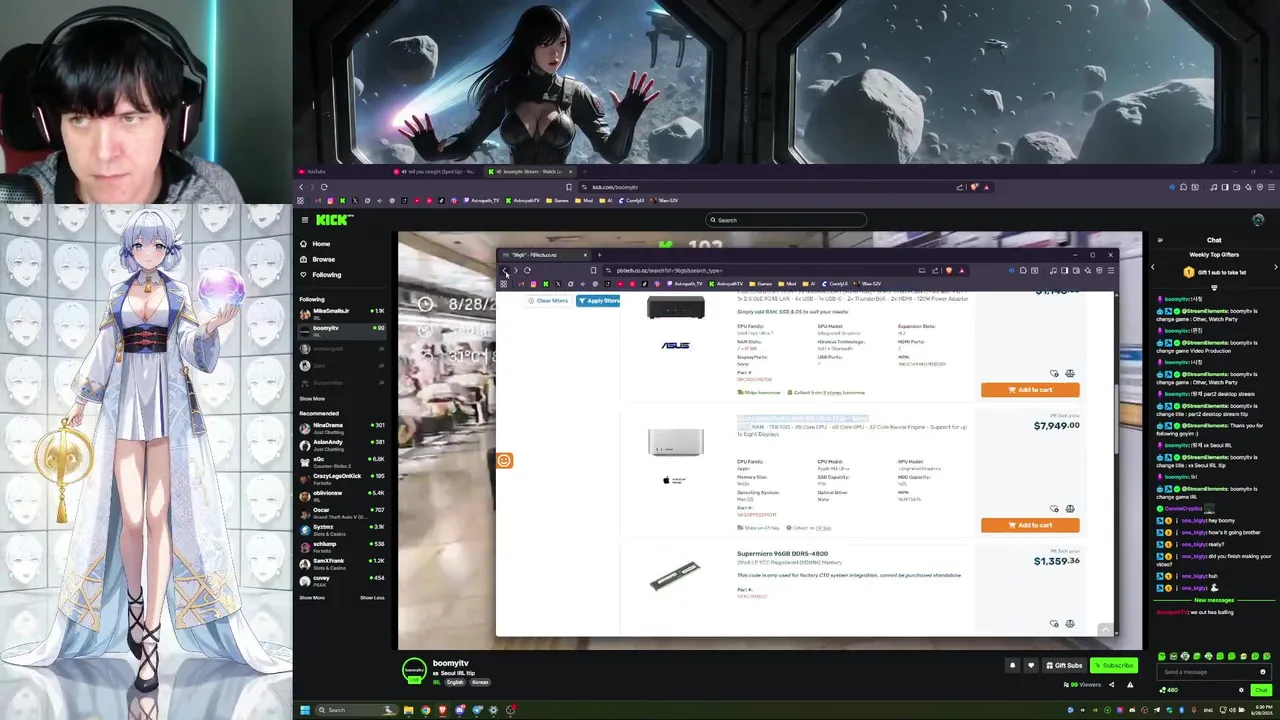Open Games bookmark folder in outer browser
Image resolution: width=1280 pixels, height=720 pixels.
point(558,201)
